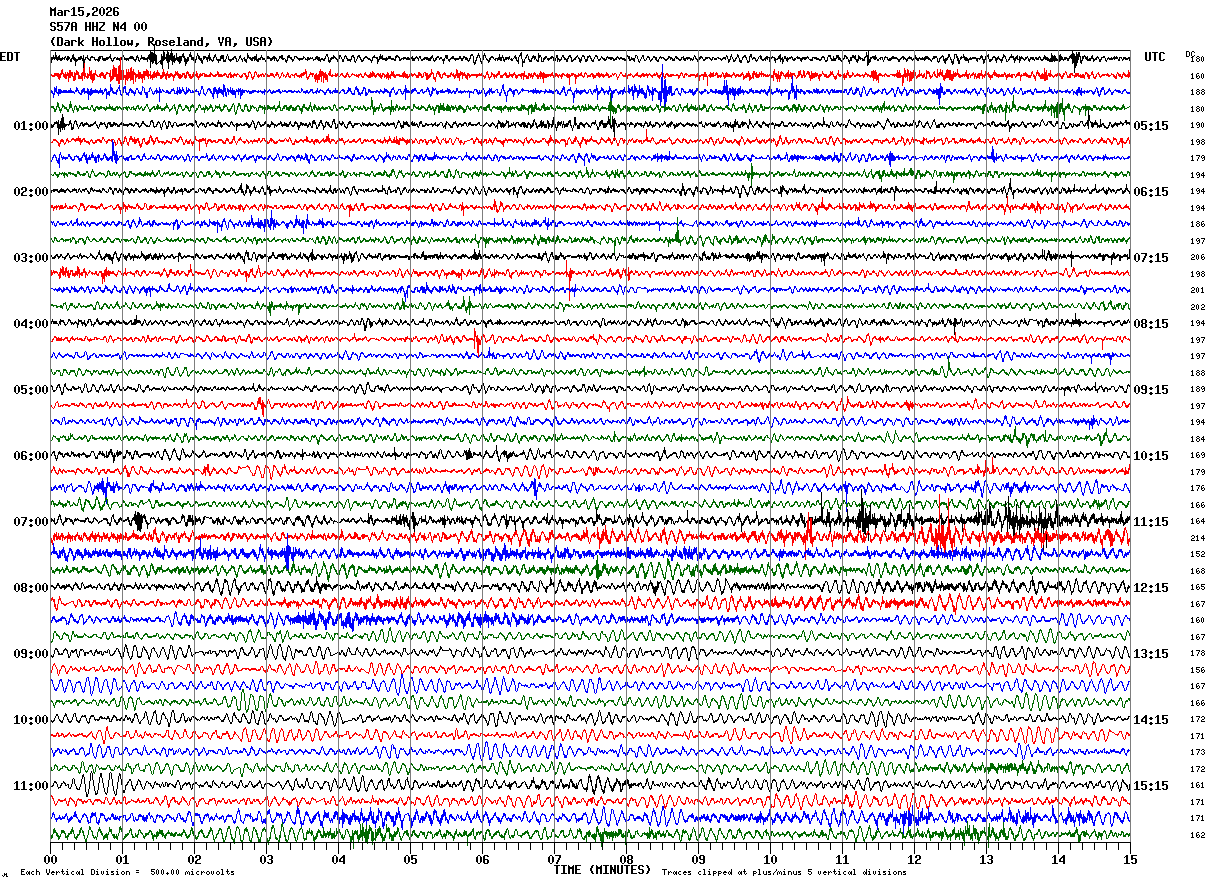This screenshot has width=1210, height=886.
Task: Click the 12:15 UTC time label
Action: pyautogui.click(x=1151, y=588)
